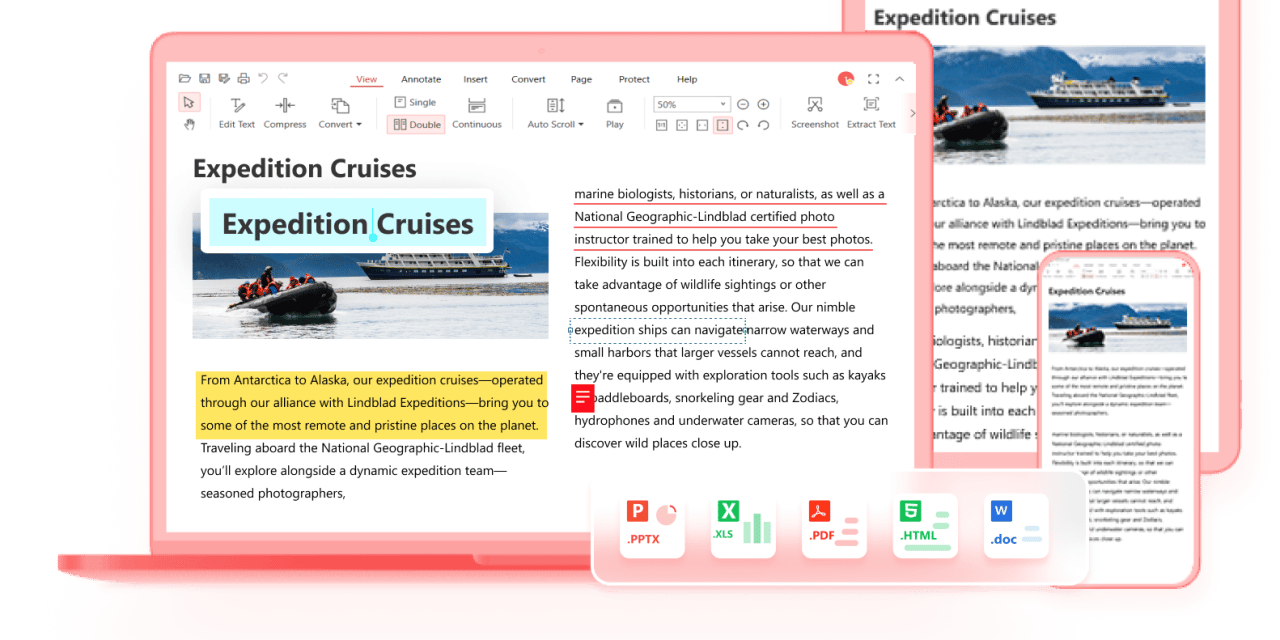Take a Screenshot with the toolbar tool
This screenshot has height=640, width=1280.
[x=815, y=112]
